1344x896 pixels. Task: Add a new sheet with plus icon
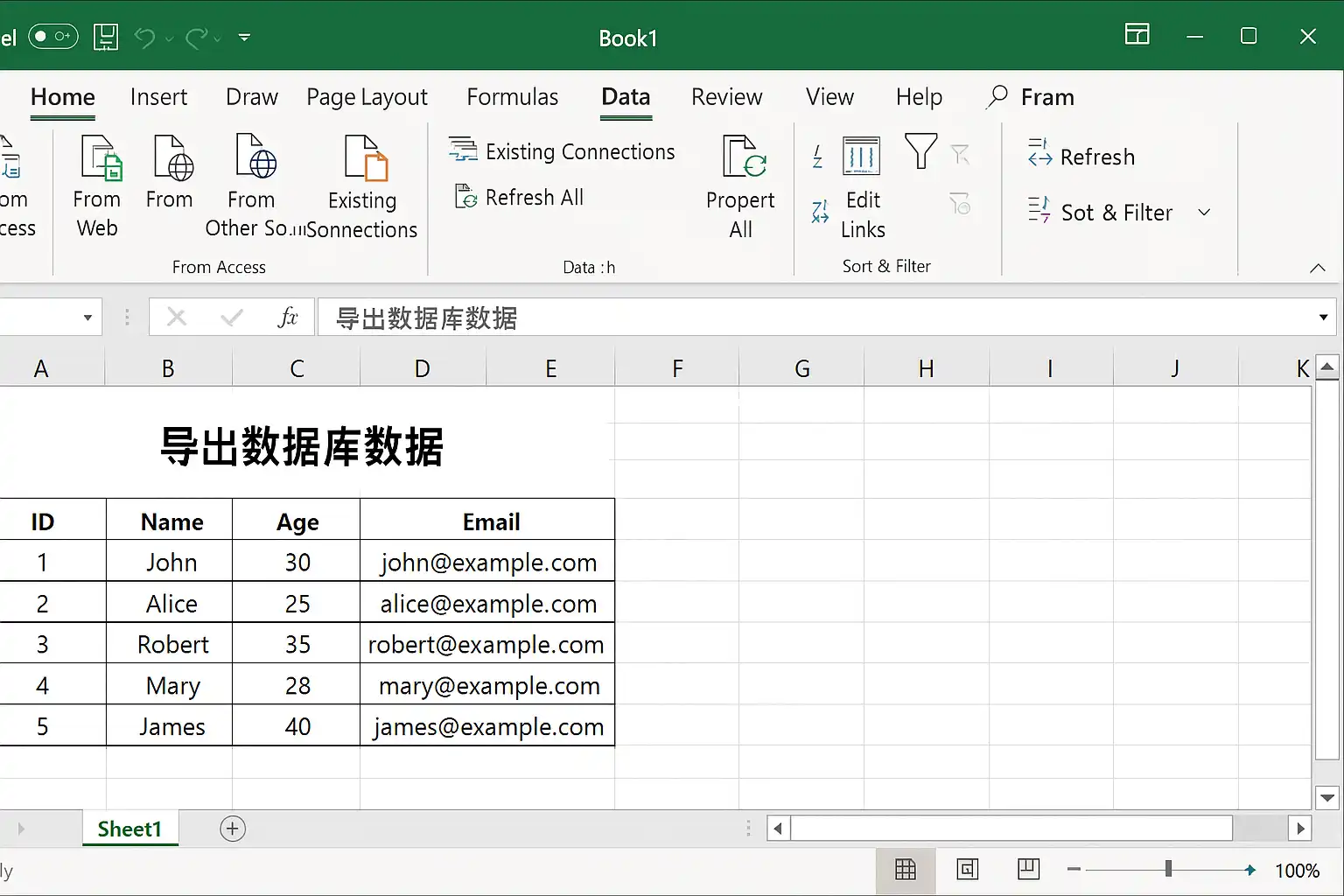coord(233,829)
